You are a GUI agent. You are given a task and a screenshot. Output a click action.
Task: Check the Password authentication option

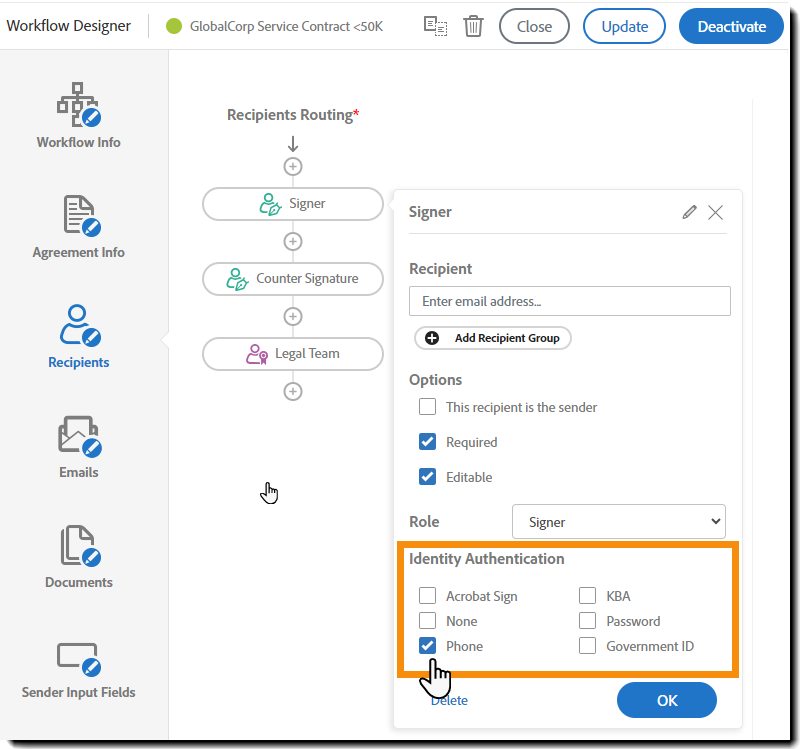[587, 620]
